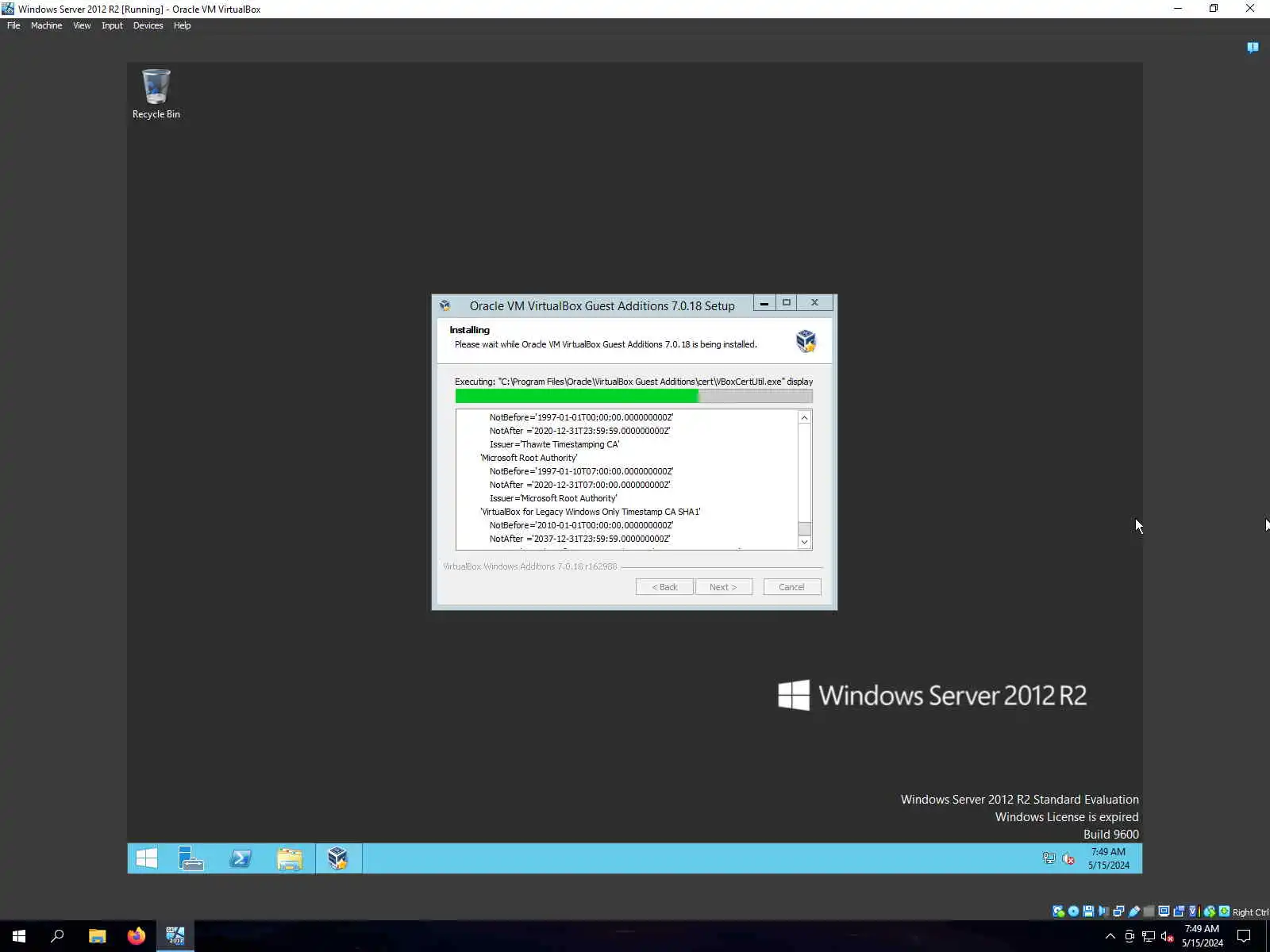Screen dimensions: 1270x952
Task: Open the Devices menu
Action: tap(148, 25)
